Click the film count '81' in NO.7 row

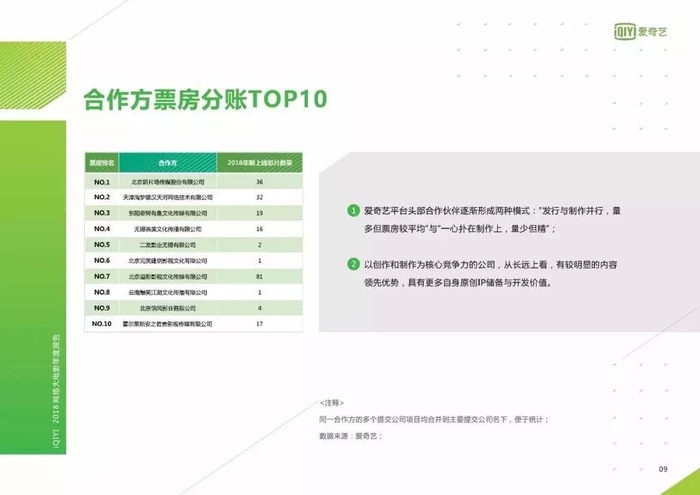point(259,277)
